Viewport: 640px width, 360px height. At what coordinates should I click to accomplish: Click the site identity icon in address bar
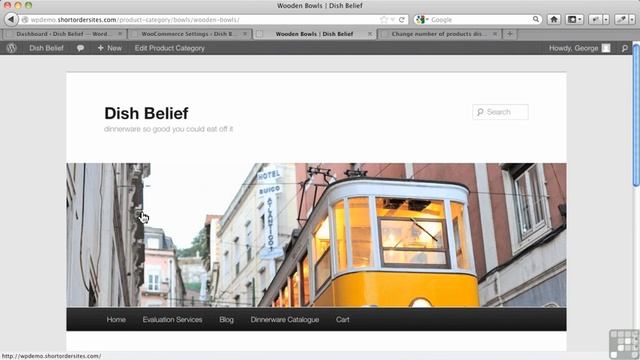(25, 20)
